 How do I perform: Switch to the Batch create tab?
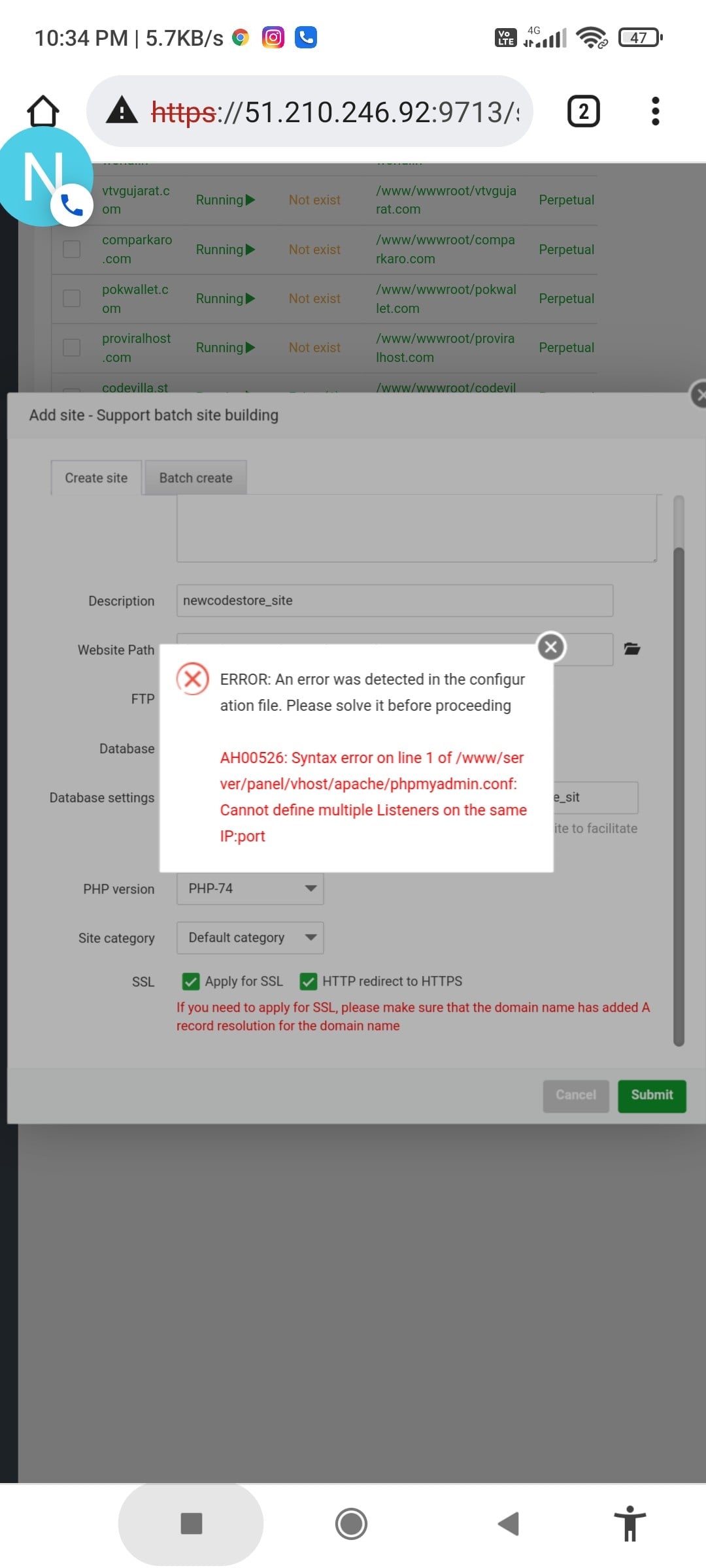coord(195,478)
